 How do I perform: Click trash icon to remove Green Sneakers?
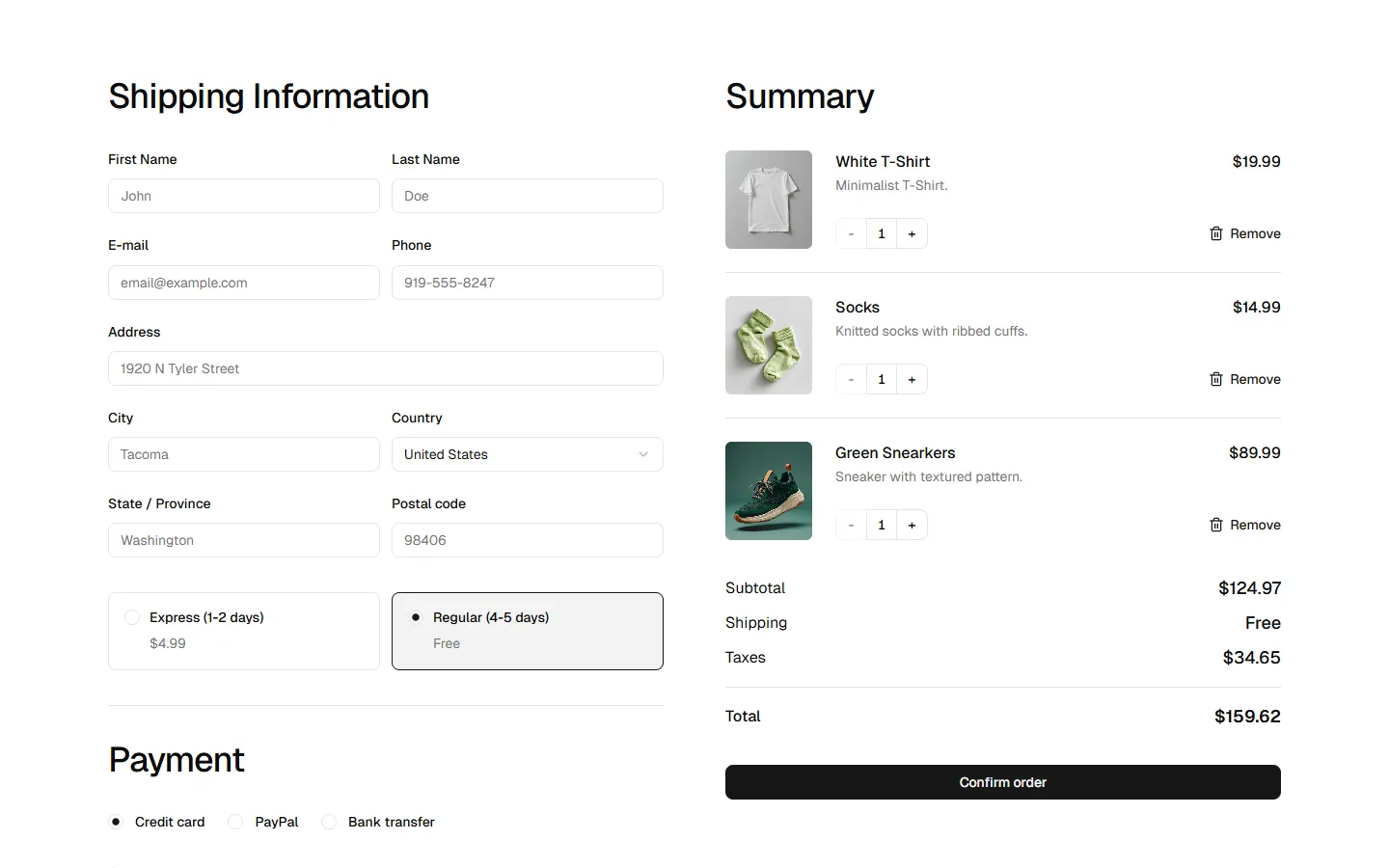click(x=1215, y=525)
